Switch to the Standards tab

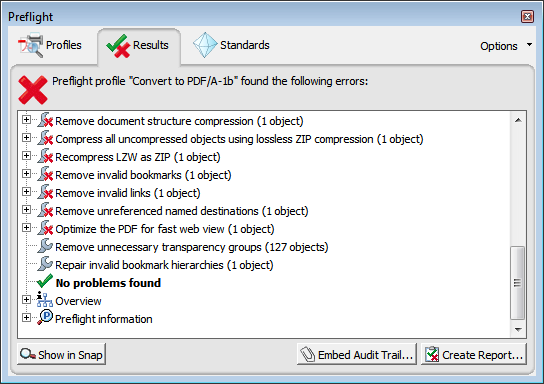[x=231, y=45]
